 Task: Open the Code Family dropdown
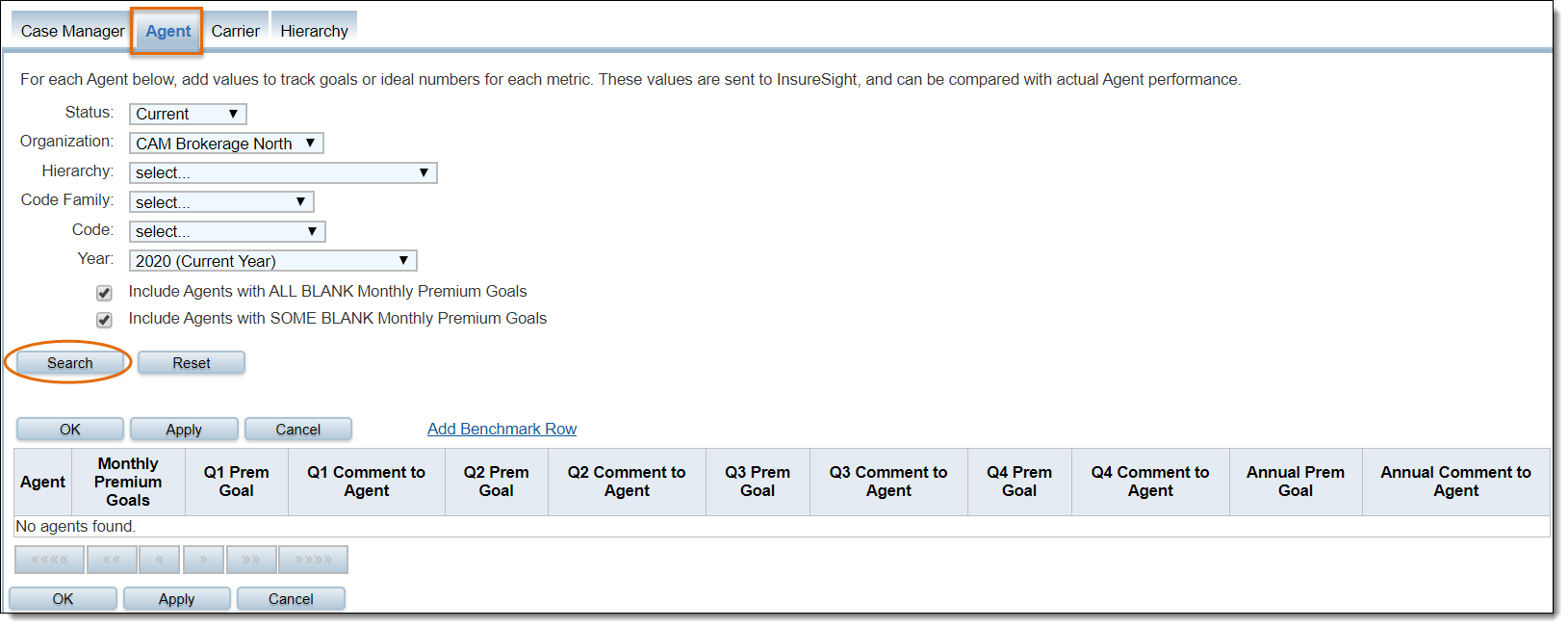pos(221,202)
